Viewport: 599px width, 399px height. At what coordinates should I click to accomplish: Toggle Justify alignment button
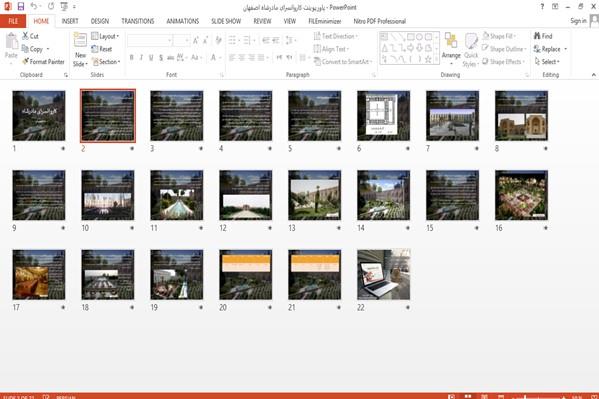(261, 57)
